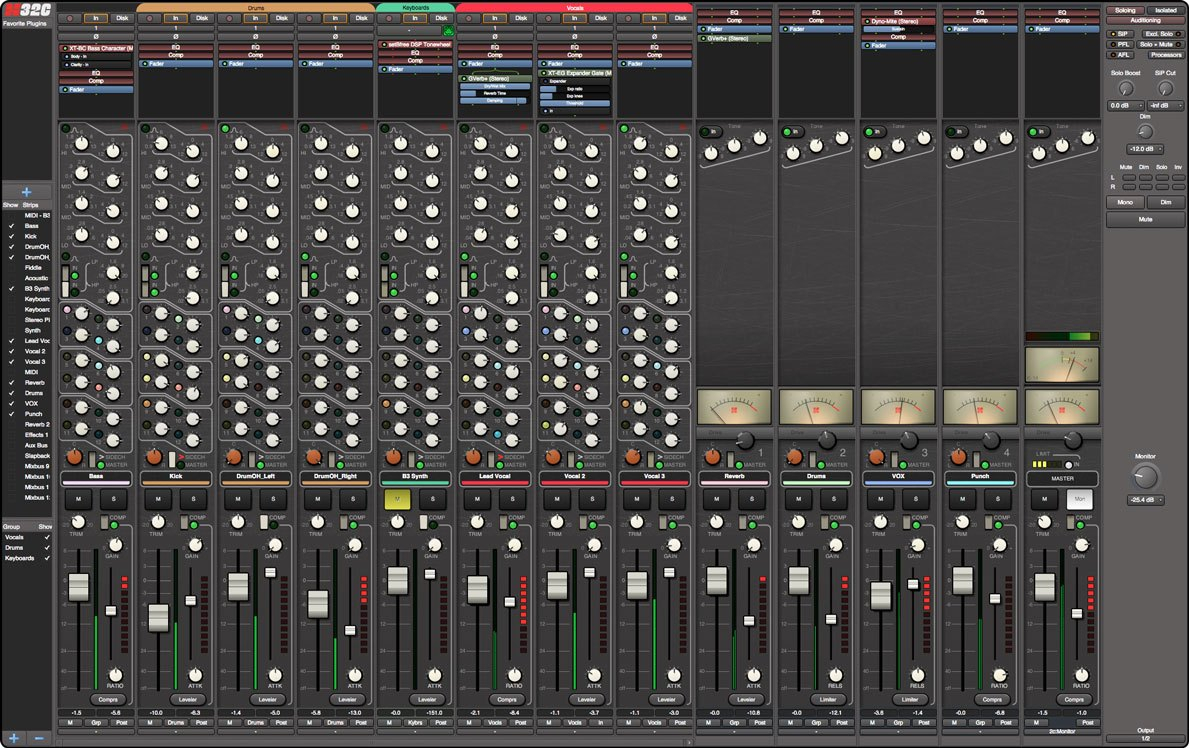
Task: Click blue plus icon above Strips list
Action: tap(26, 192)
